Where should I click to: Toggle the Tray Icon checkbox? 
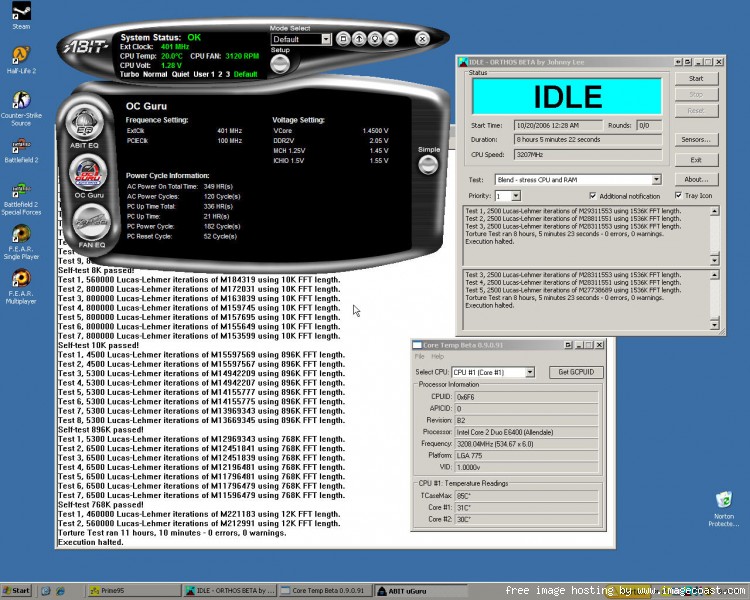tap(678, 195)
